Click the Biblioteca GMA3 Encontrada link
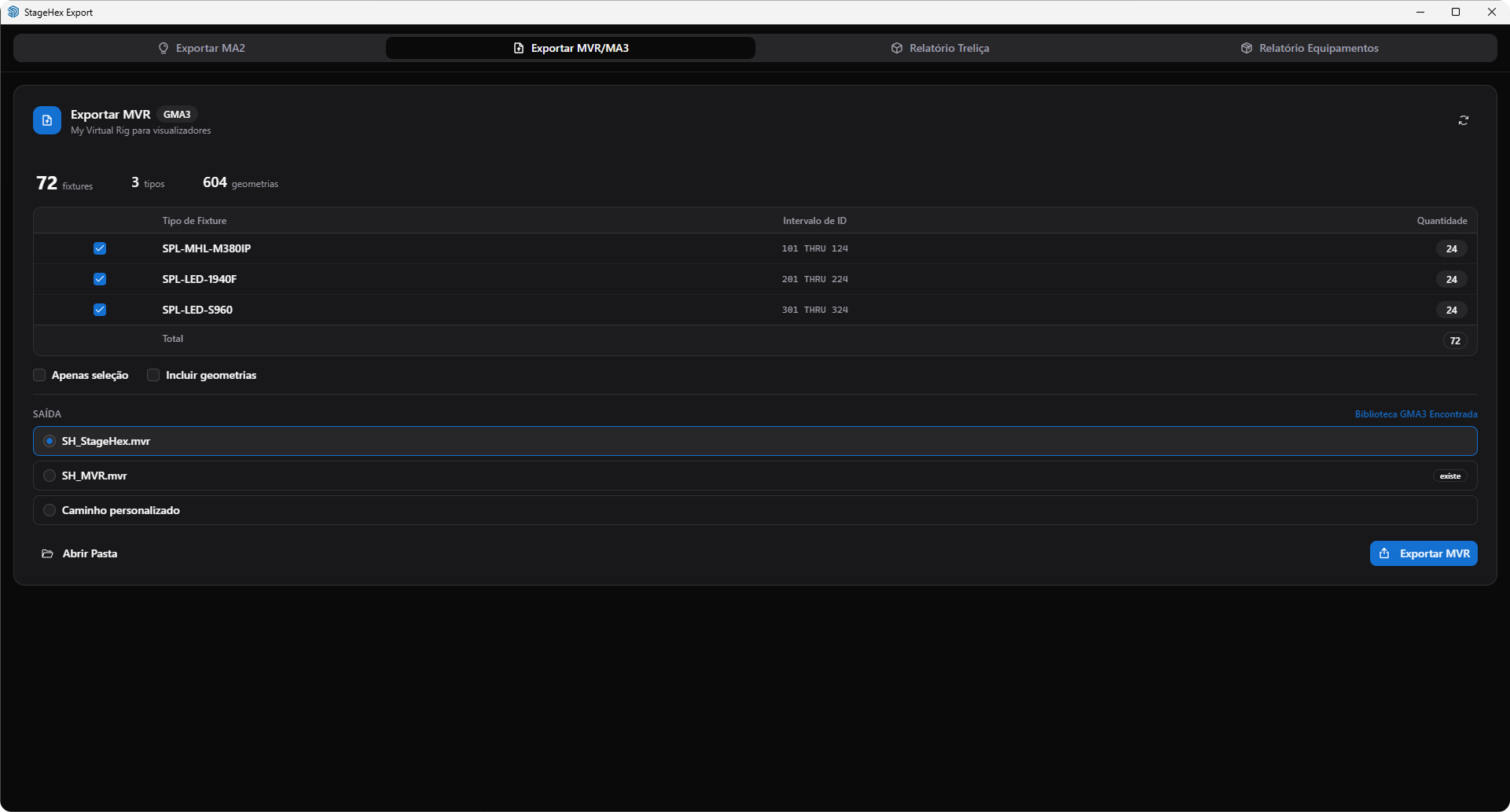1510x812 pixels. tap(1416, 414)
